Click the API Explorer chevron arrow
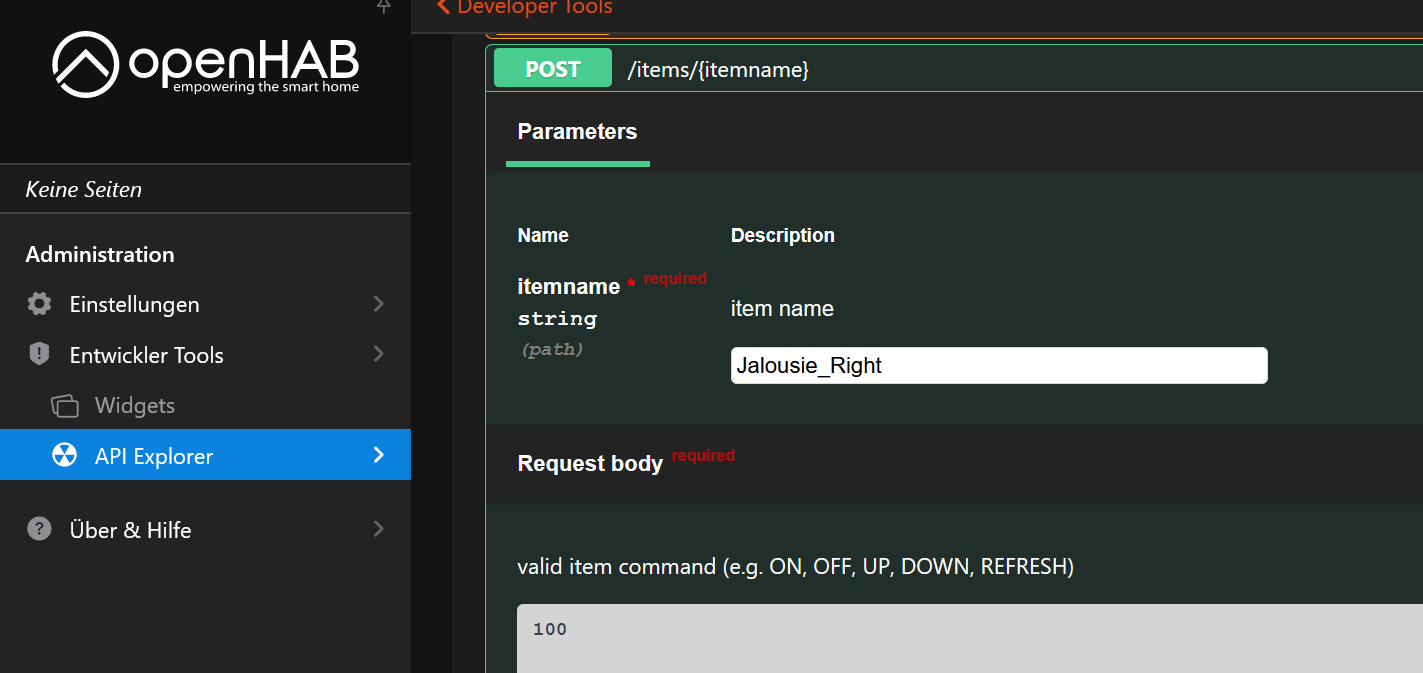Viewport: 1423px width, 673px height. [x=379, y=455]
